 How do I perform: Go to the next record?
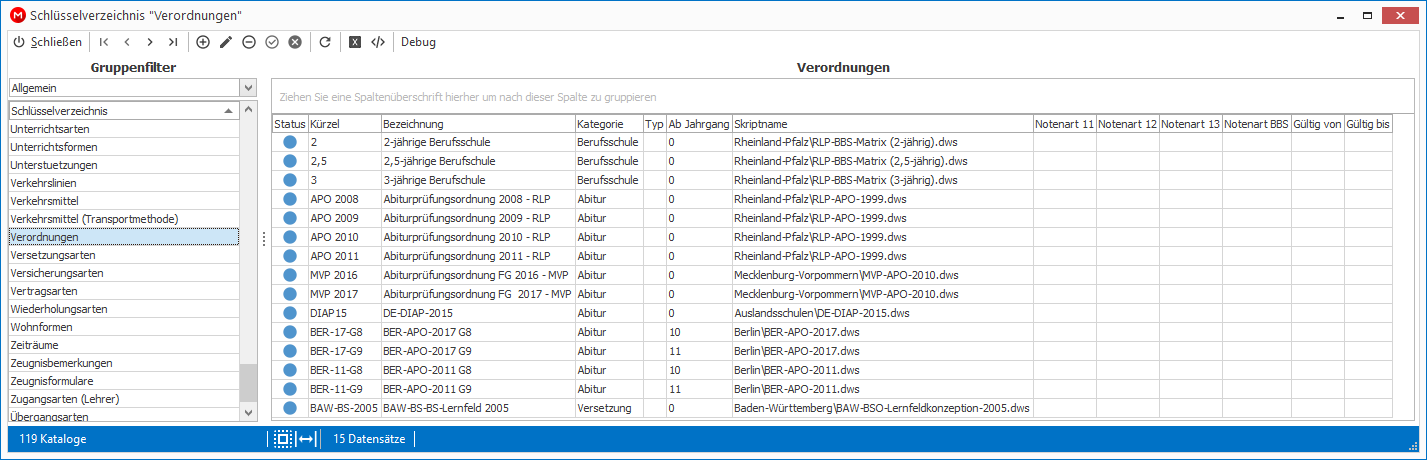click(150, 42)
